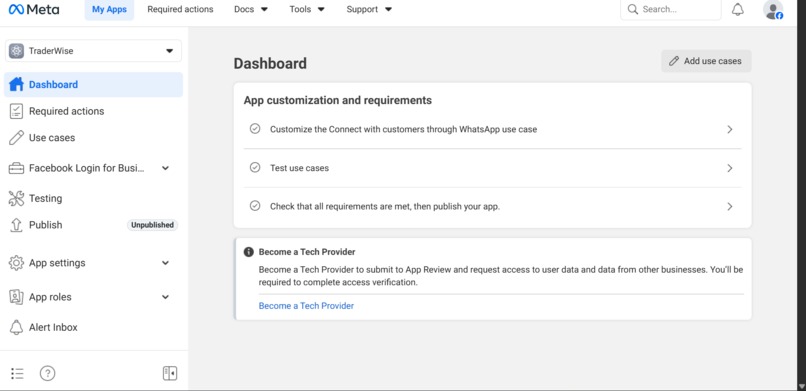This screenshot has height=391, width=806.
Task: Click the Dashboard page heading
Action: [270, 63]
